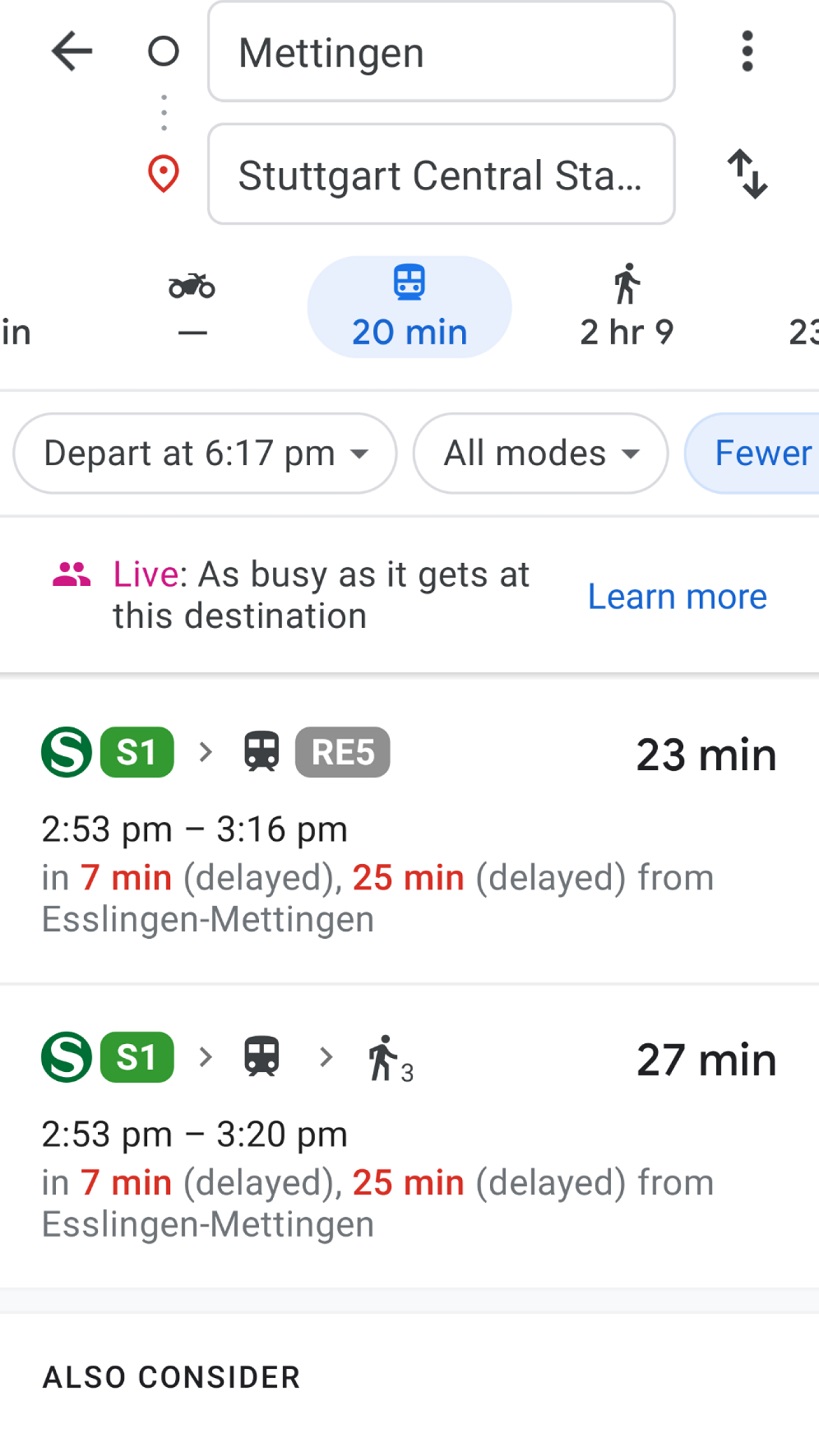Open the Learn more link
This screenshot has width=819, height=1434.
[x=677, y=596]
